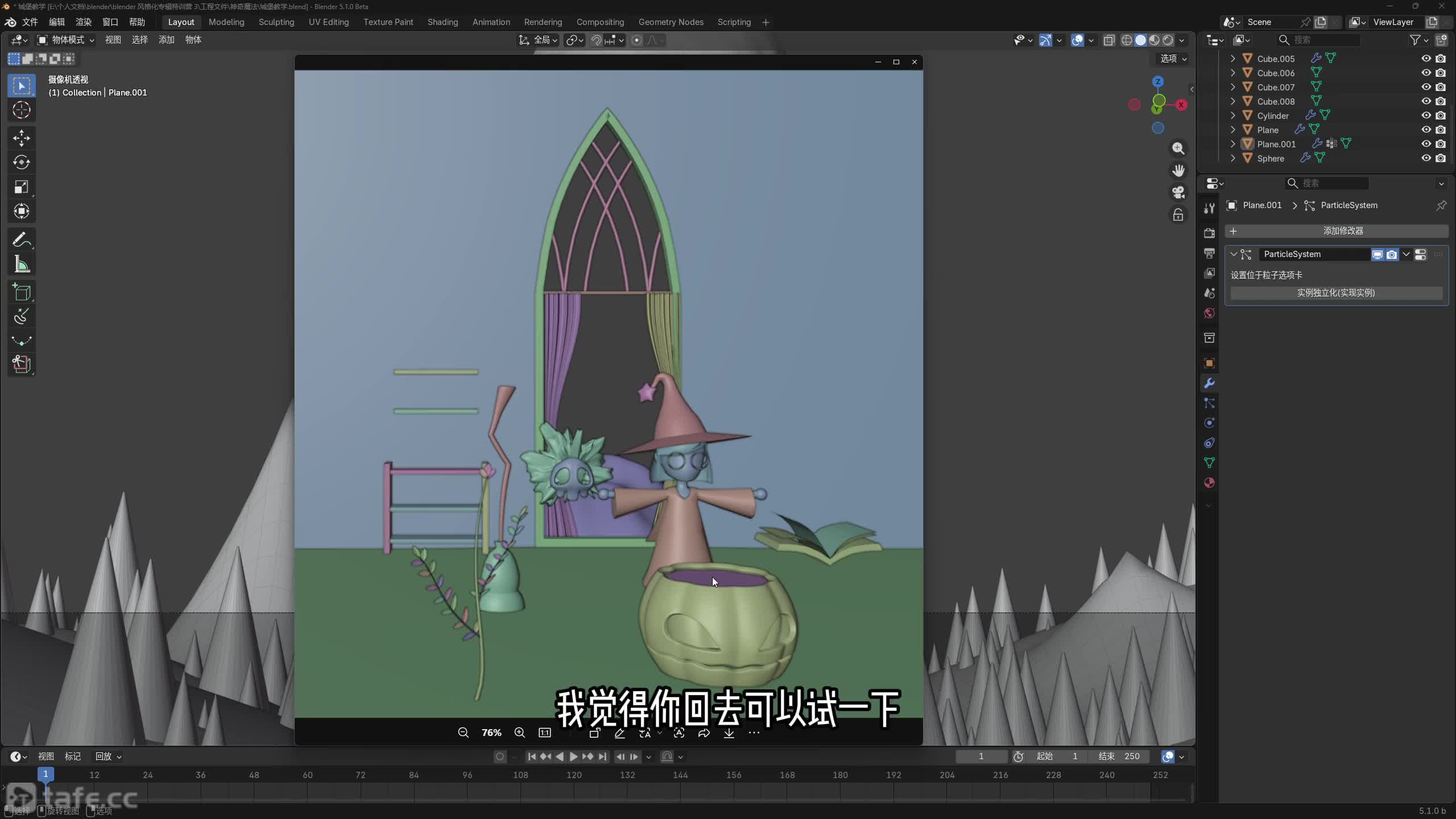Select the Measure tool
Screen dimensions: 1456x819
coord(22,264)
